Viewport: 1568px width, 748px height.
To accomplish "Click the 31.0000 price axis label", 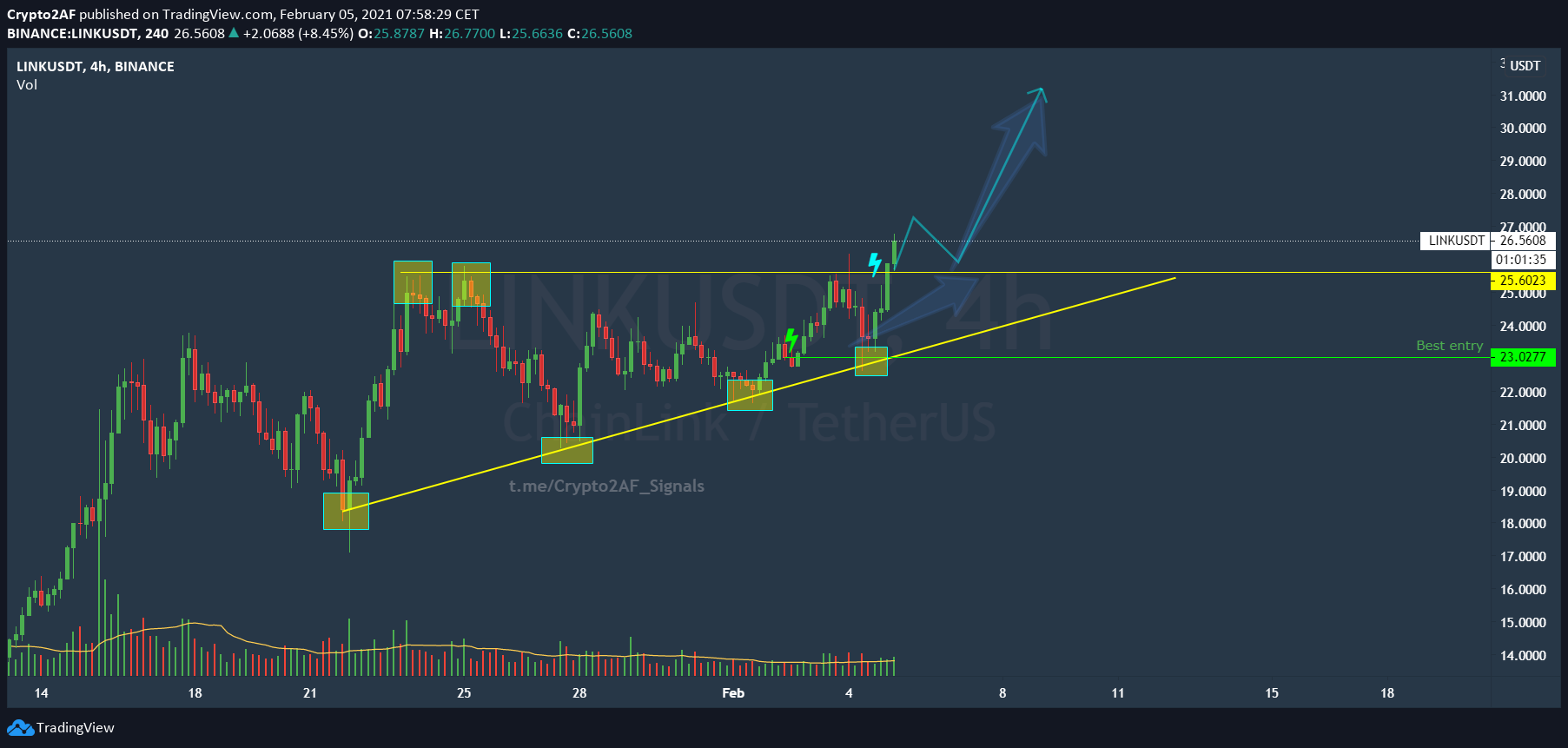I will (1523, 96).
